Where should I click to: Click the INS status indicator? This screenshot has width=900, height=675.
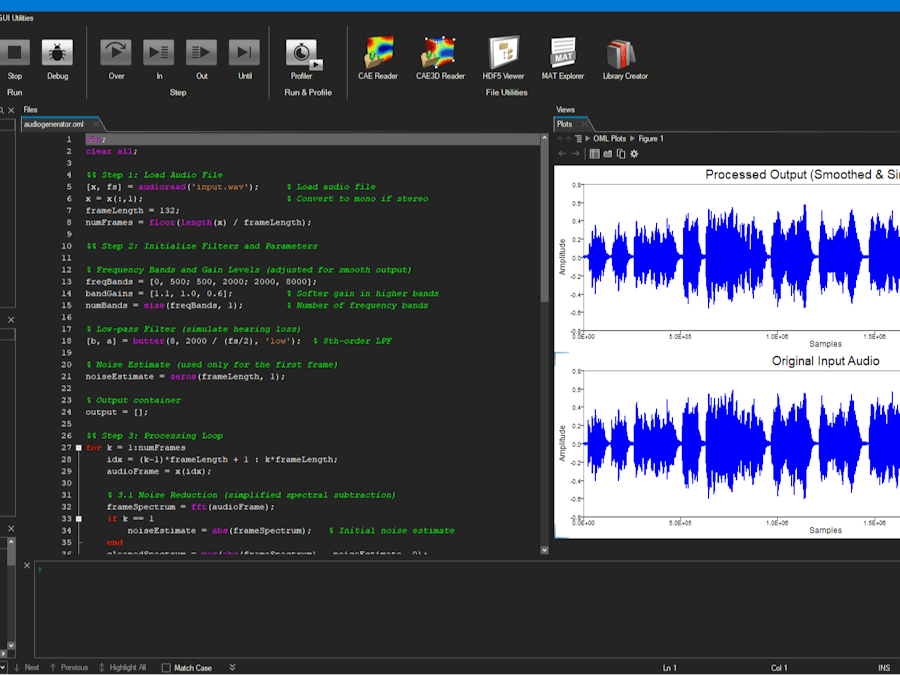[x=884, y=668]
